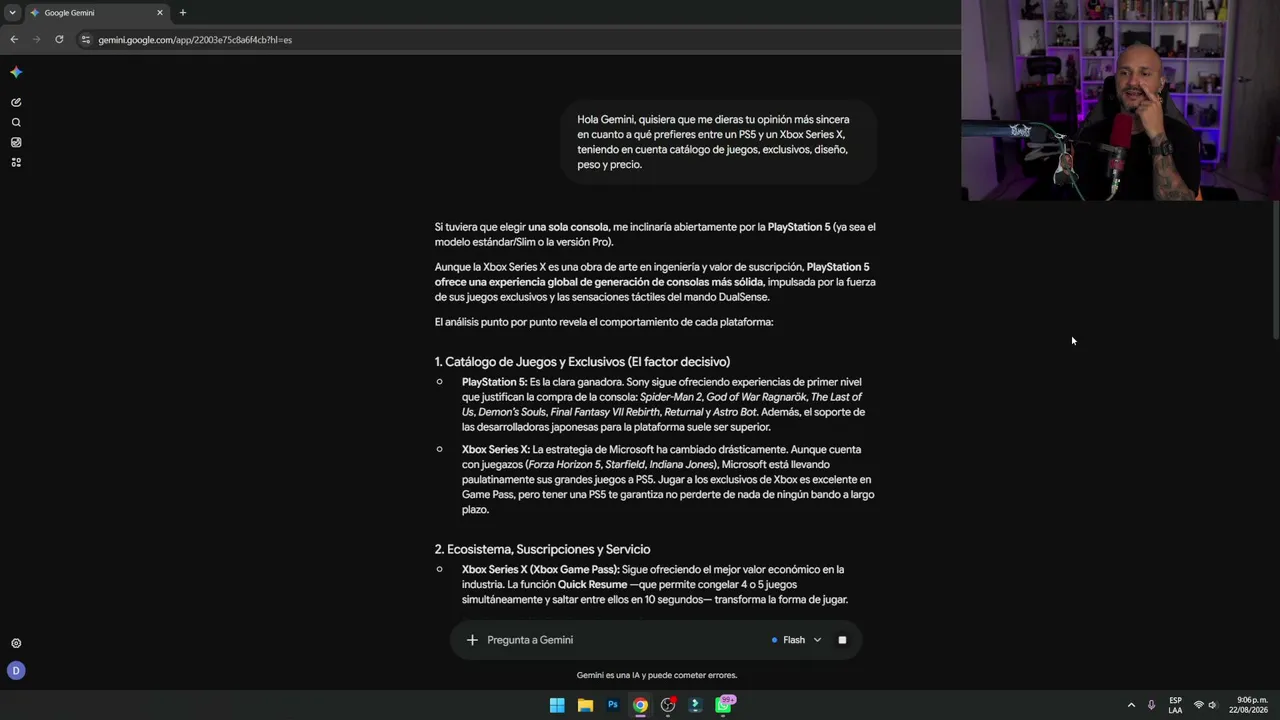Open a new browser tab
This screenshot has width=1280, height=720.
(x=182, y=13)
